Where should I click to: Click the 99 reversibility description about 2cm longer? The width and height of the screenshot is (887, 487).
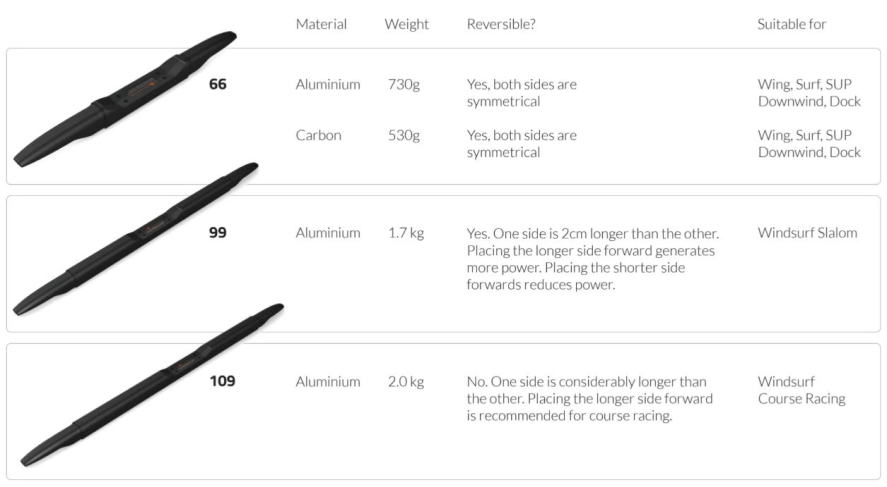click(592, 258)
